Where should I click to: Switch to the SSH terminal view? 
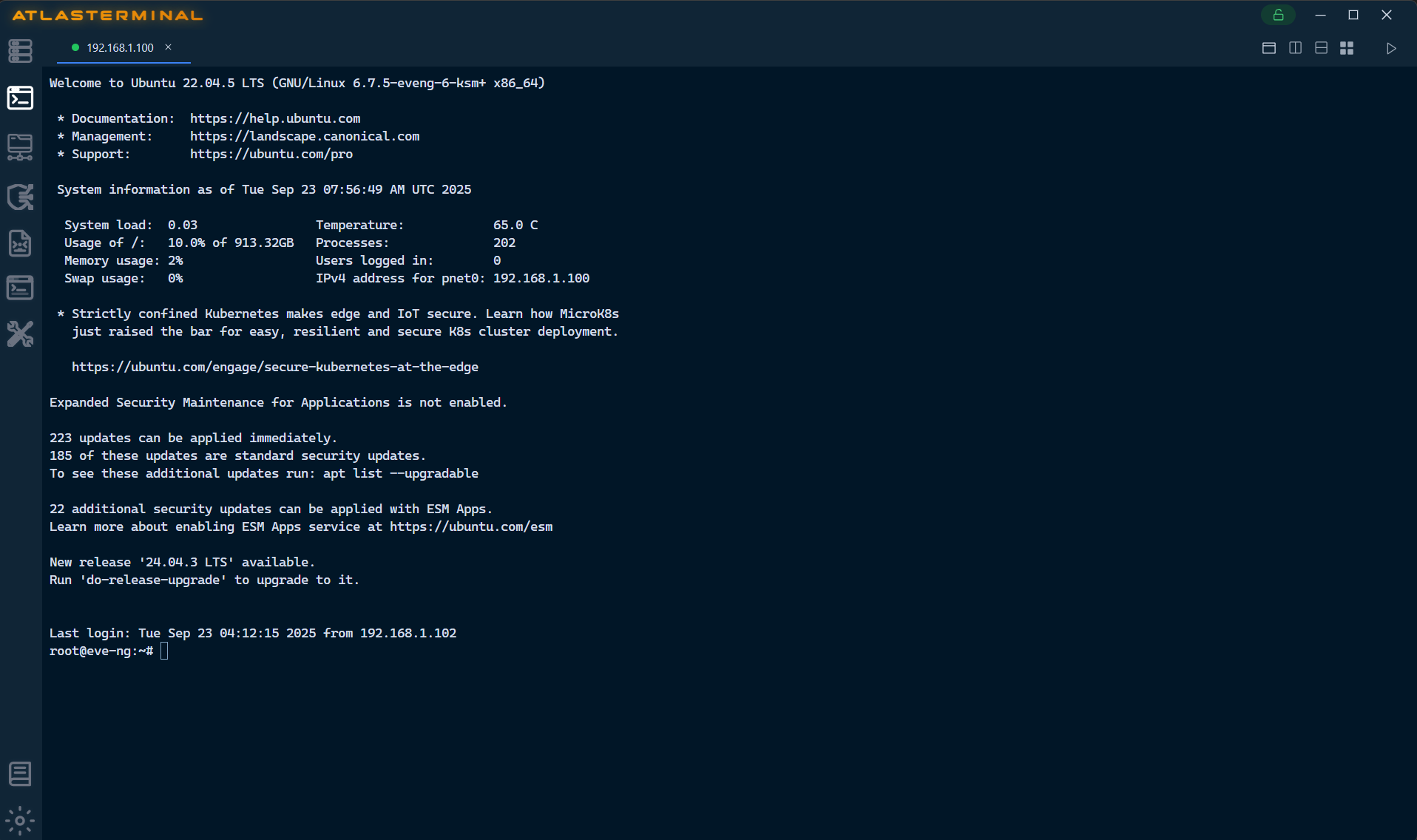pyautogui.click(x=20, y=97)
